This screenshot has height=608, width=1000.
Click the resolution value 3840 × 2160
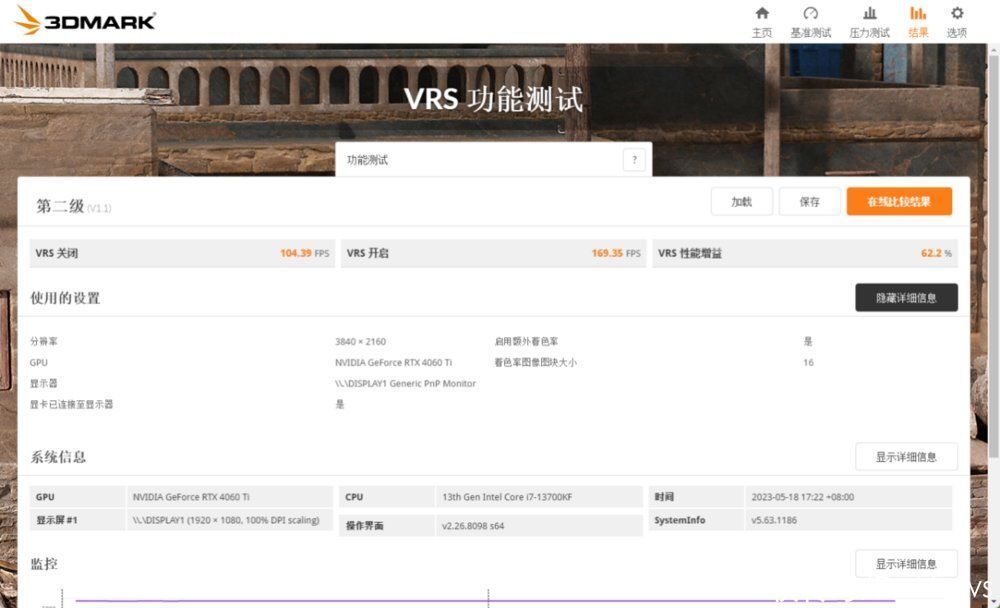360,341
